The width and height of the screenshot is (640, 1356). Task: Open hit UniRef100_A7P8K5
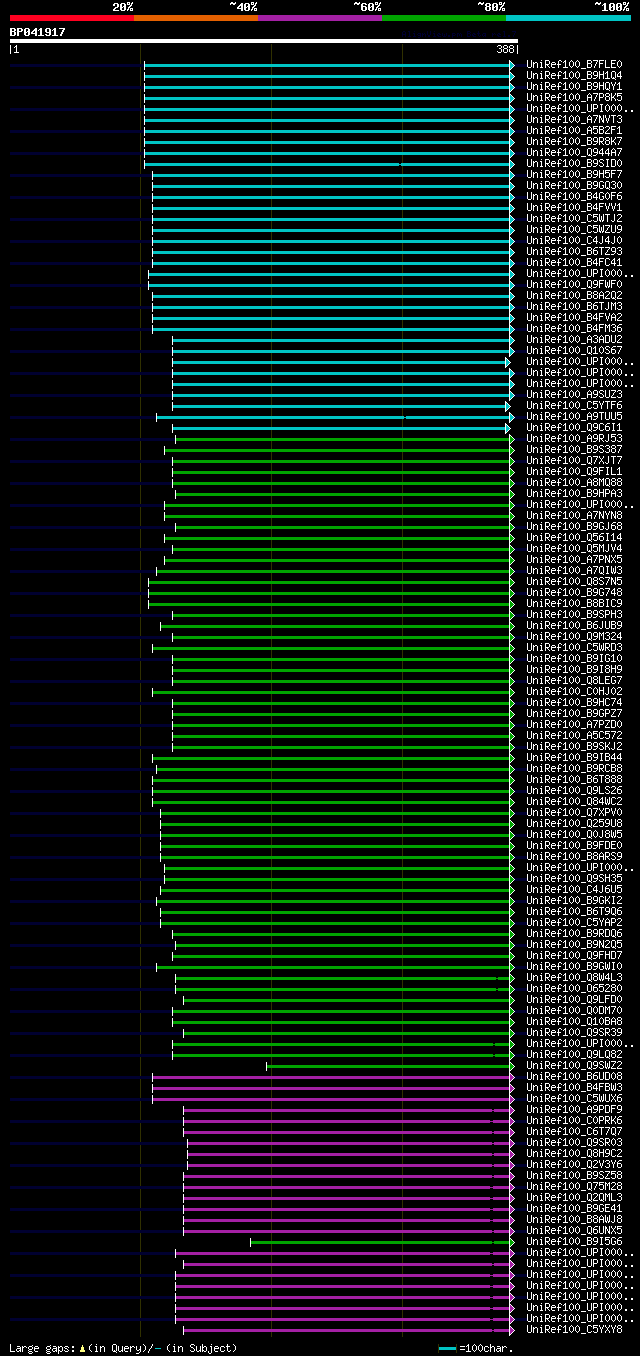(x=574, y=98)
